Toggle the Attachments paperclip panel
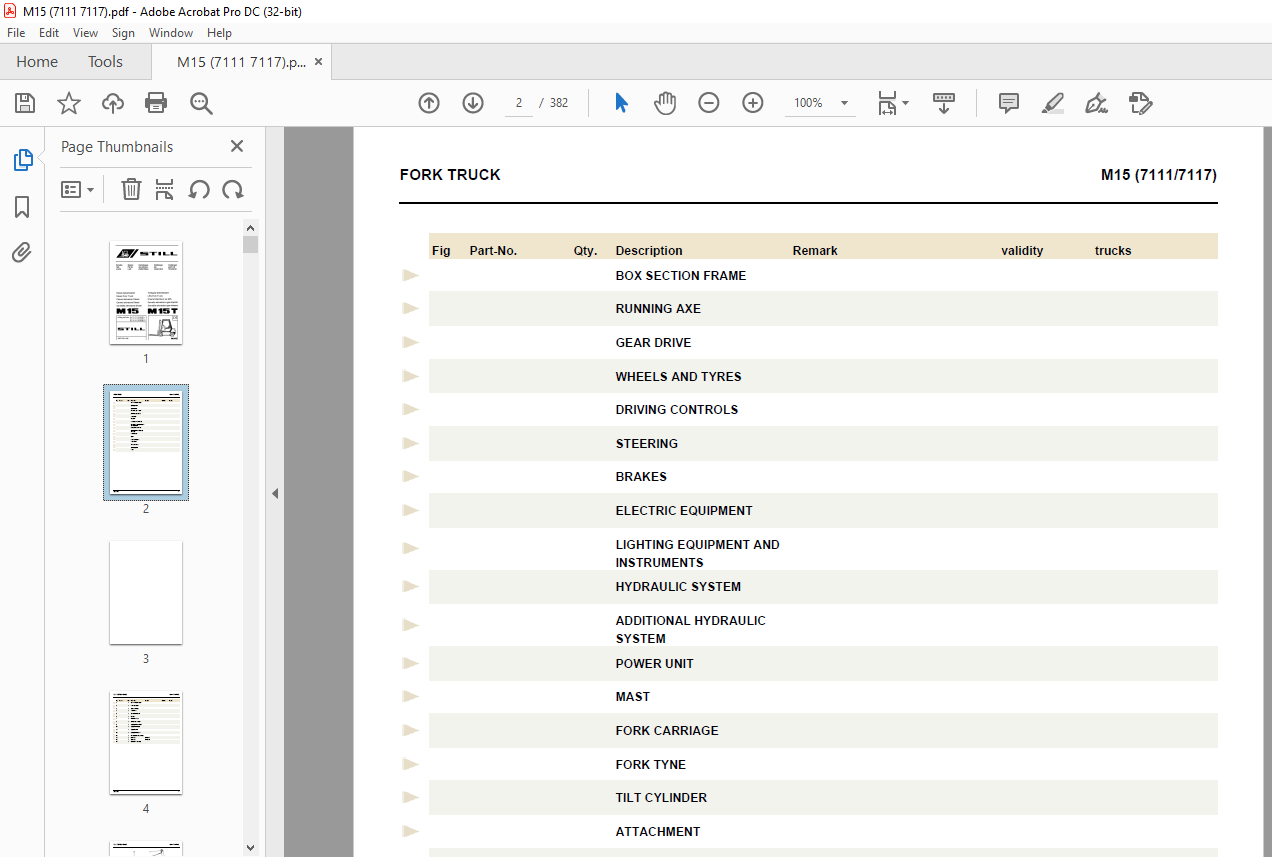This screenshot has width=1272, height=857. pos(22,252)
